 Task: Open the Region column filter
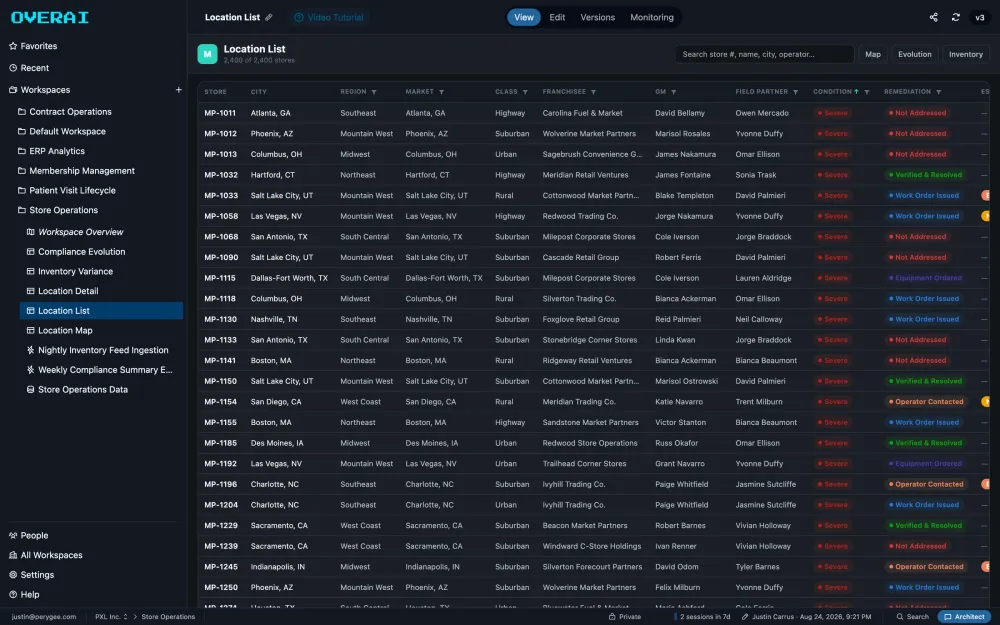point(374,92)
